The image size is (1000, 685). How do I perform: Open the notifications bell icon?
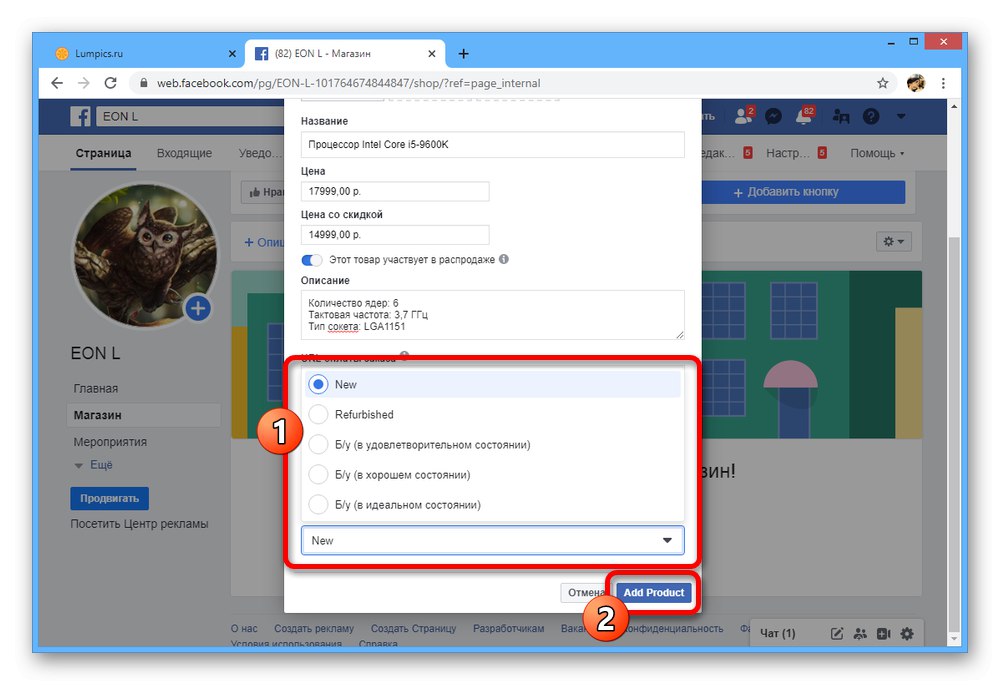[804, 116]
